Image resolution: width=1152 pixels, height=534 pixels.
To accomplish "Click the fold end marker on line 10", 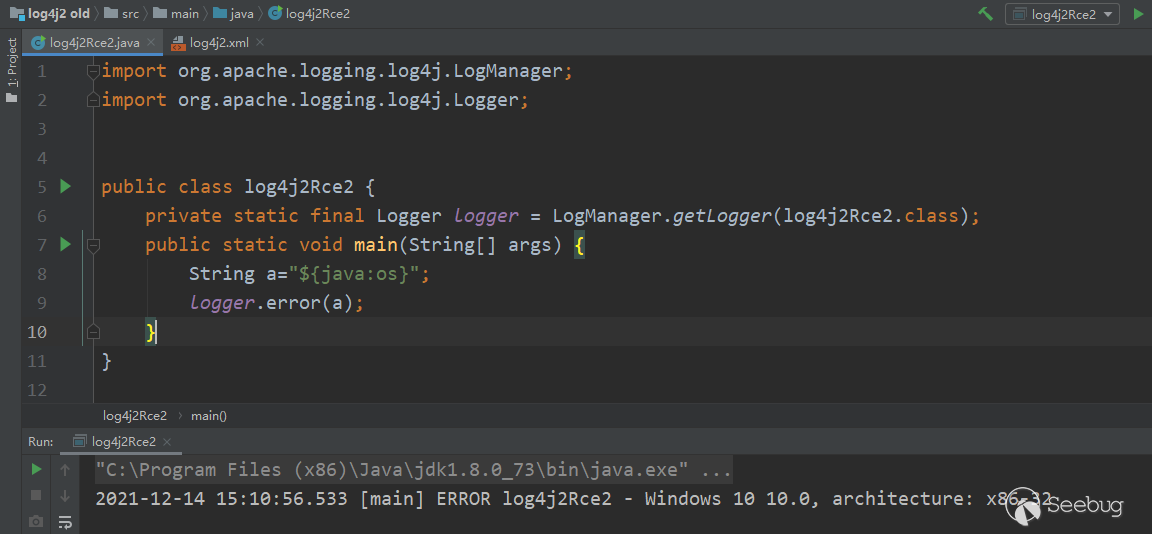I will click(93, 332).
